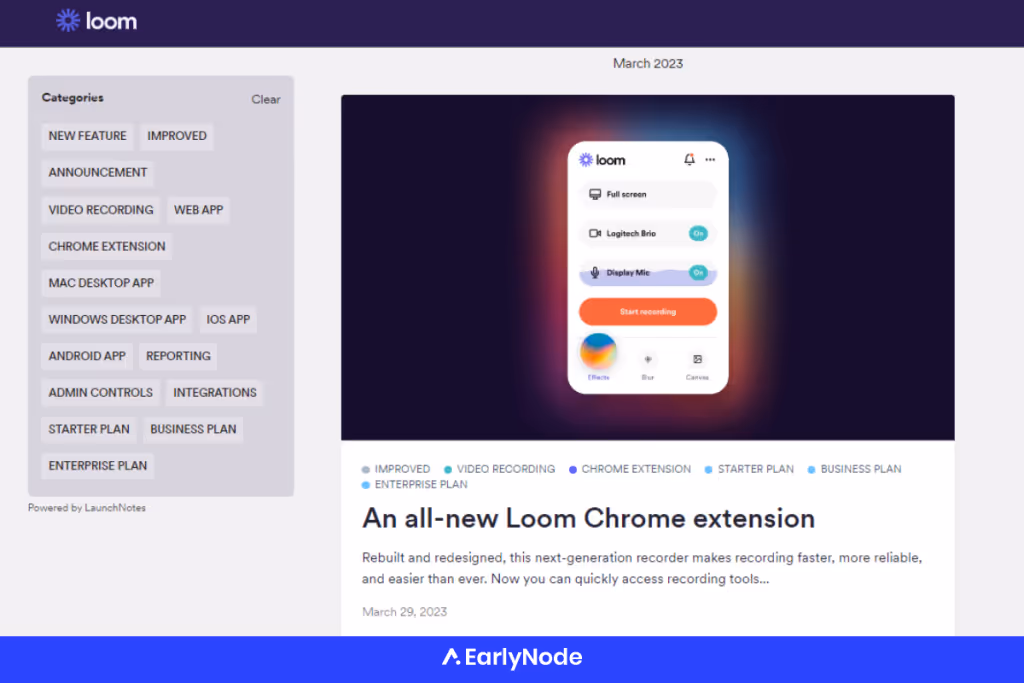Click the Loom logo in header
The height and width of the screenshot is (683, 1024).
[x=96, y=21]
